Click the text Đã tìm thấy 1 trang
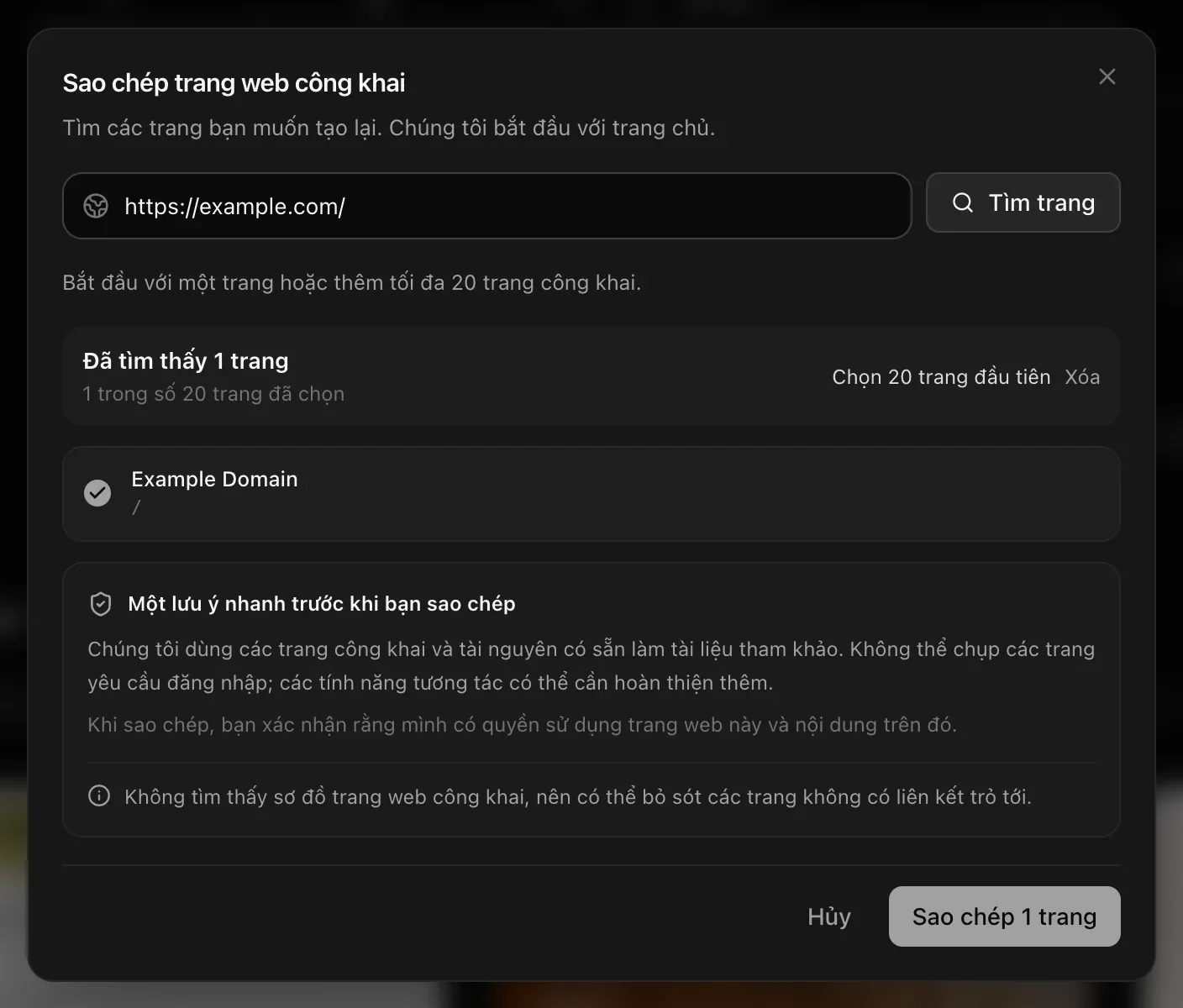1183x1008 pixels. 186,361
